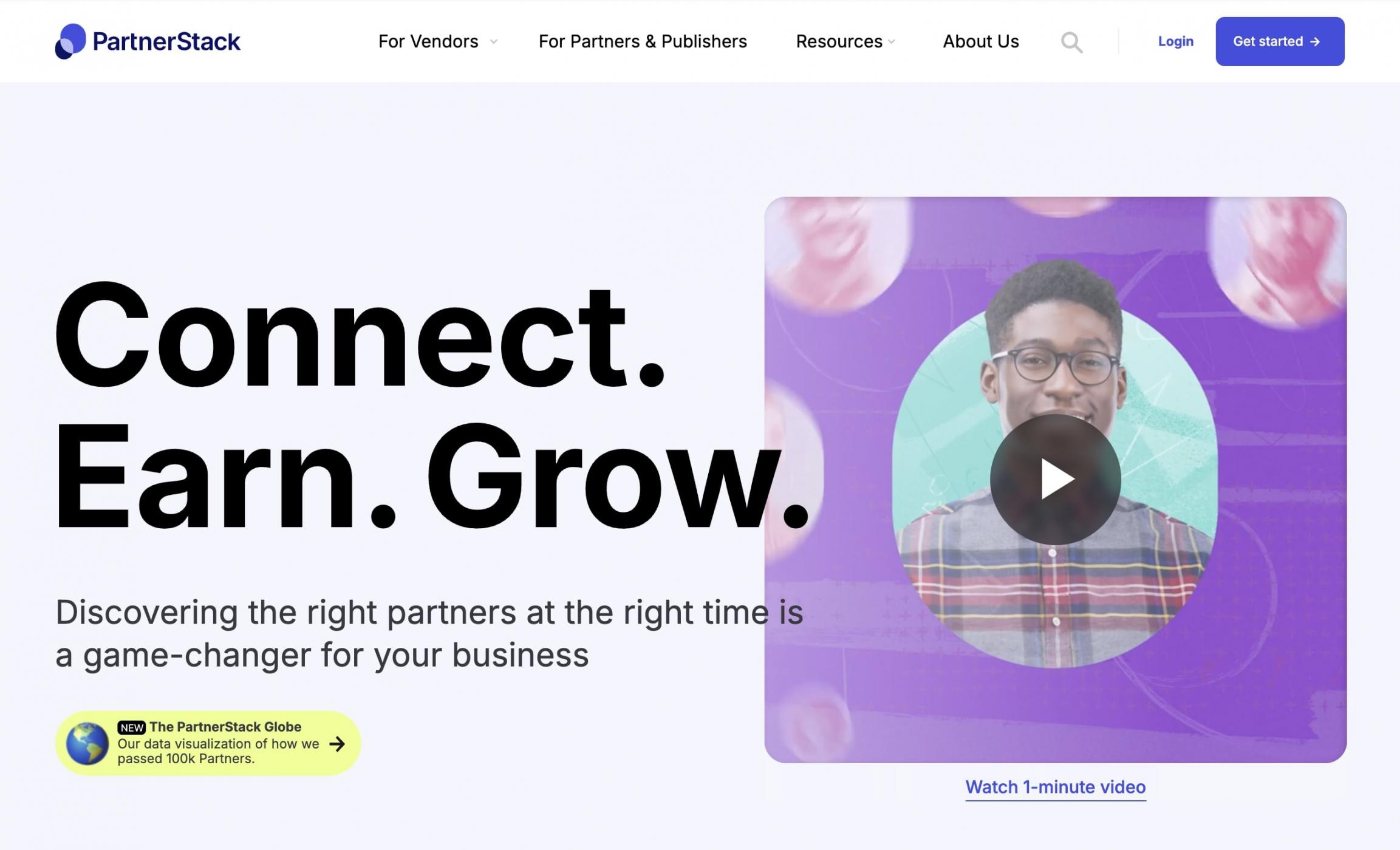This screenshot has height=850, width=1400.
Task: Open the Watch 1-minute video link
Action: coord(1056,787)
